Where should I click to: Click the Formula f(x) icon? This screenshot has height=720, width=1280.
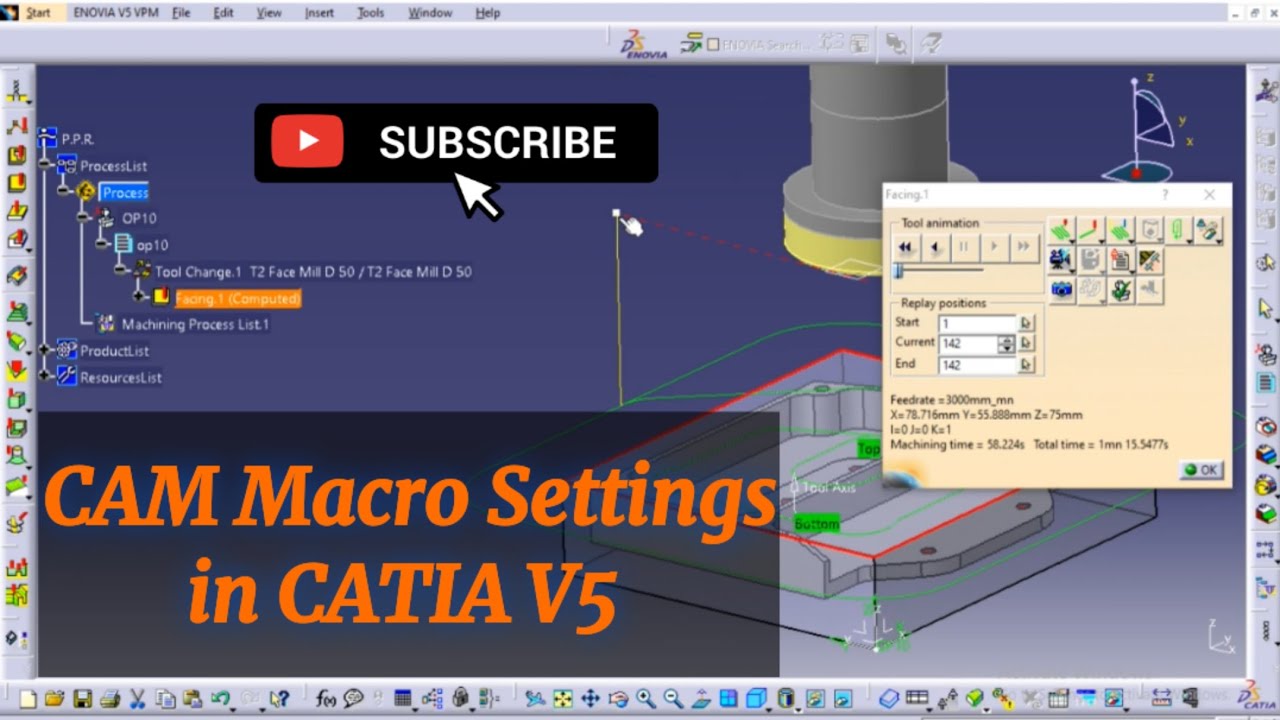[x=326, y=698]
